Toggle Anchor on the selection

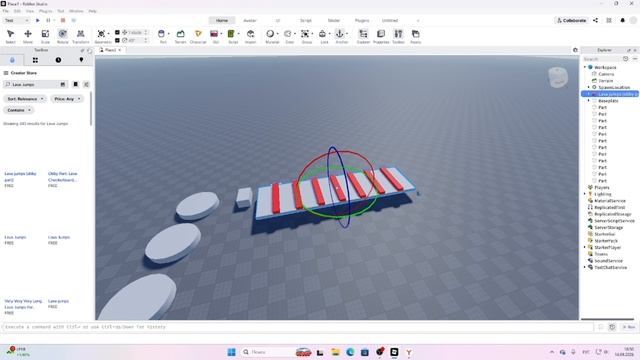340,34
